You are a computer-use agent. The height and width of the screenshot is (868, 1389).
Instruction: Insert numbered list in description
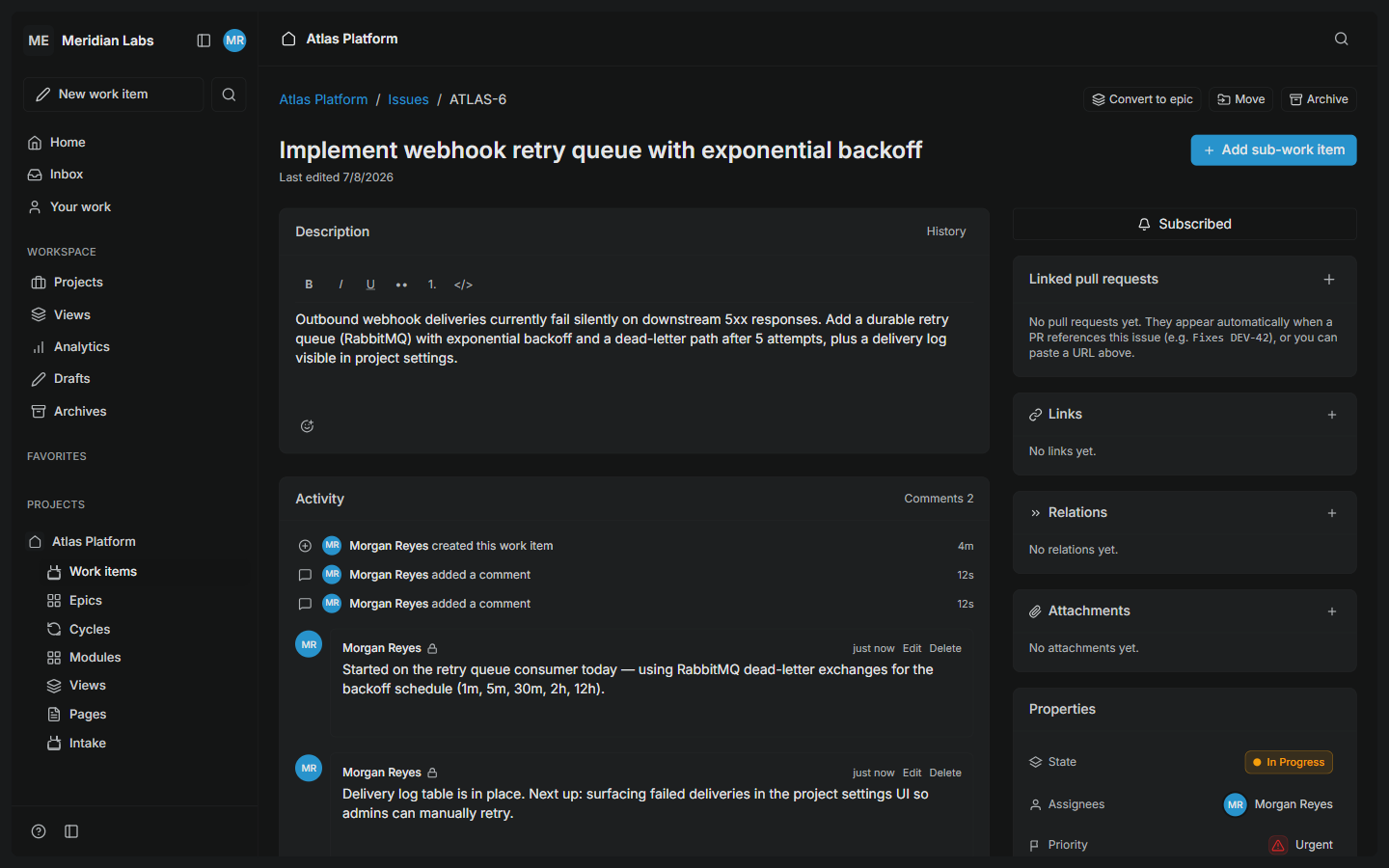[432, 285]
